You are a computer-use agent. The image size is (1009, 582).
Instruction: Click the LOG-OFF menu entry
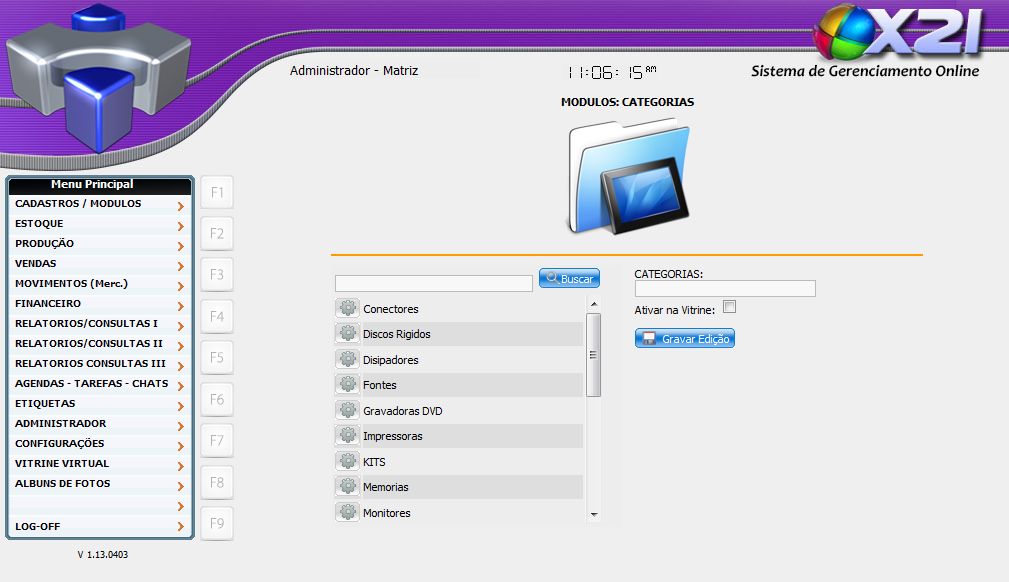coord(38,526)
